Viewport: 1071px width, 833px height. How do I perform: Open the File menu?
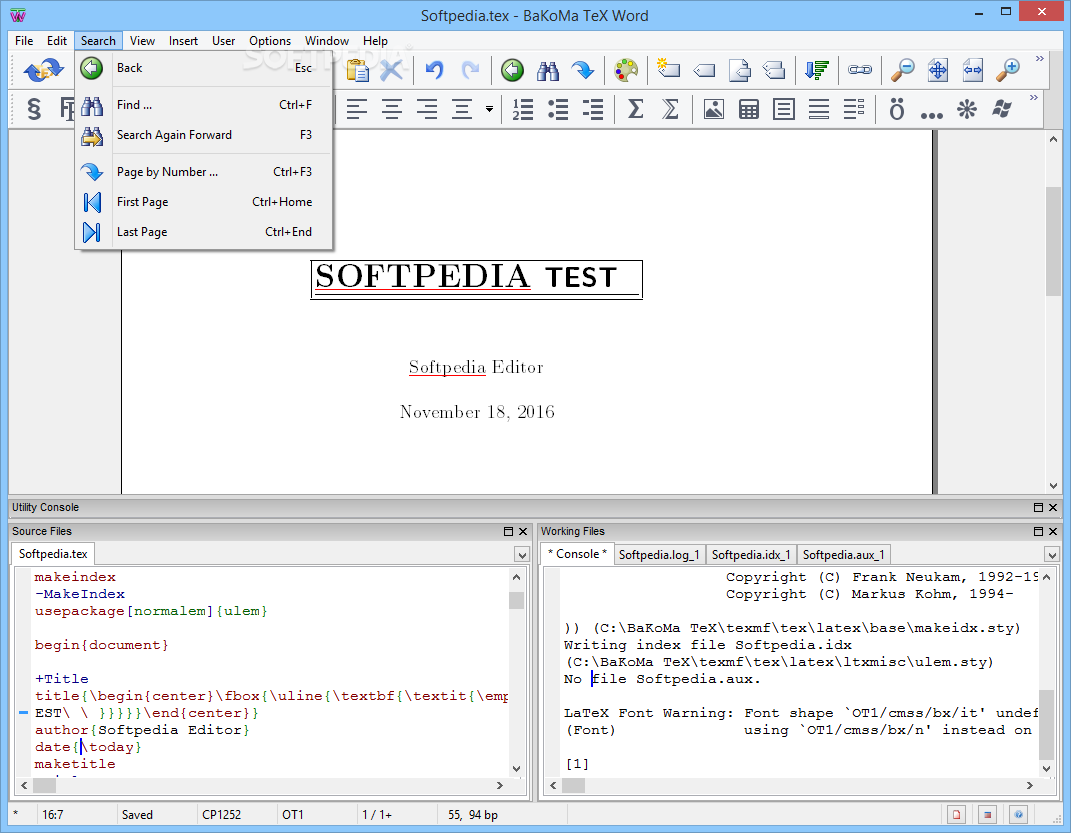(x=24, y=41)
